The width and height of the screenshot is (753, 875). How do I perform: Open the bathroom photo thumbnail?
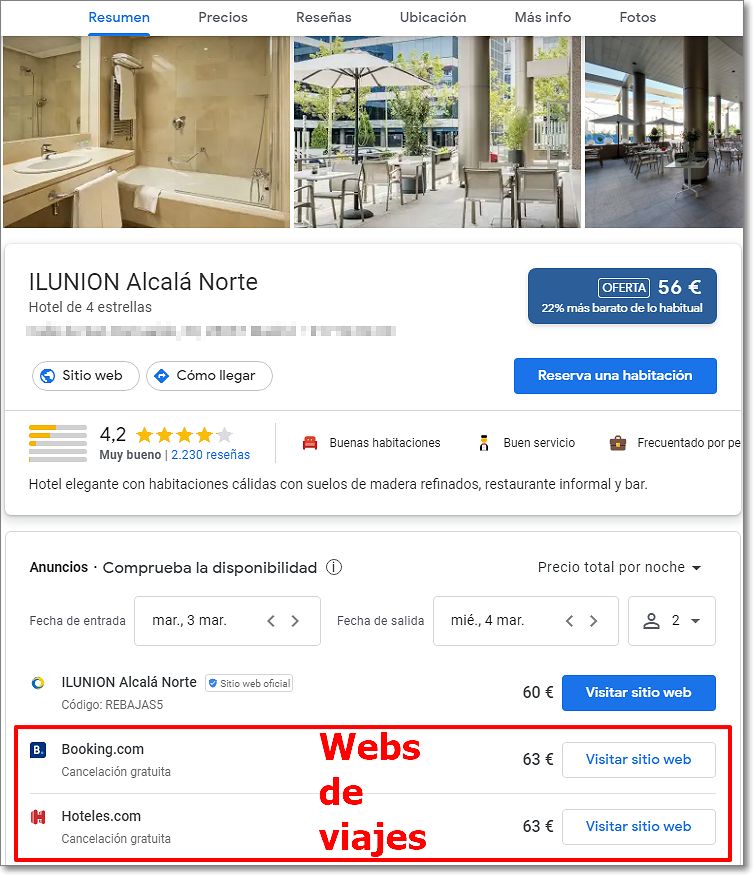tap(146, 132)
